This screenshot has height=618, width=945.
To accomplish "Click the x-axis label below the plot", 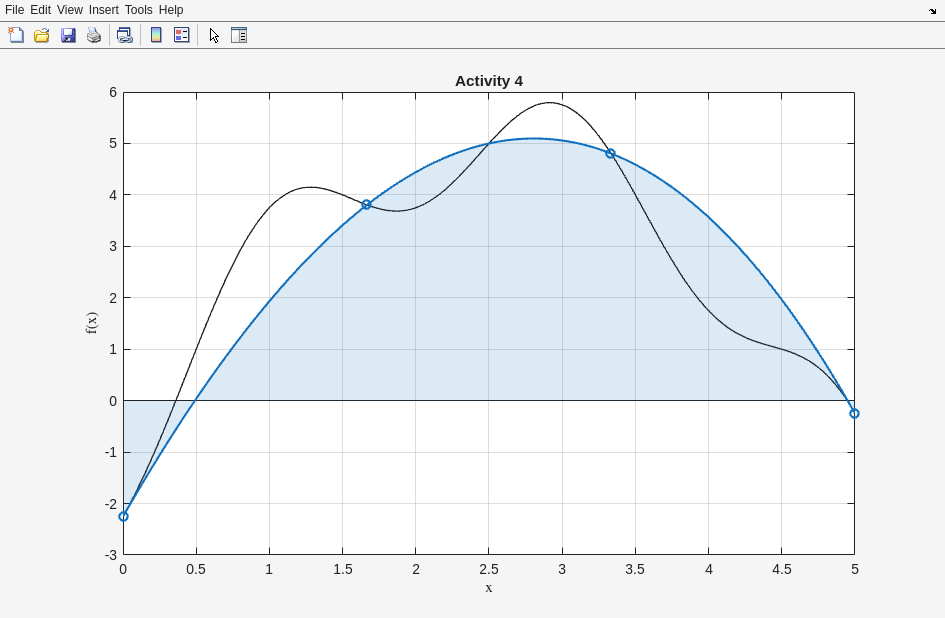I will (489, 588).
